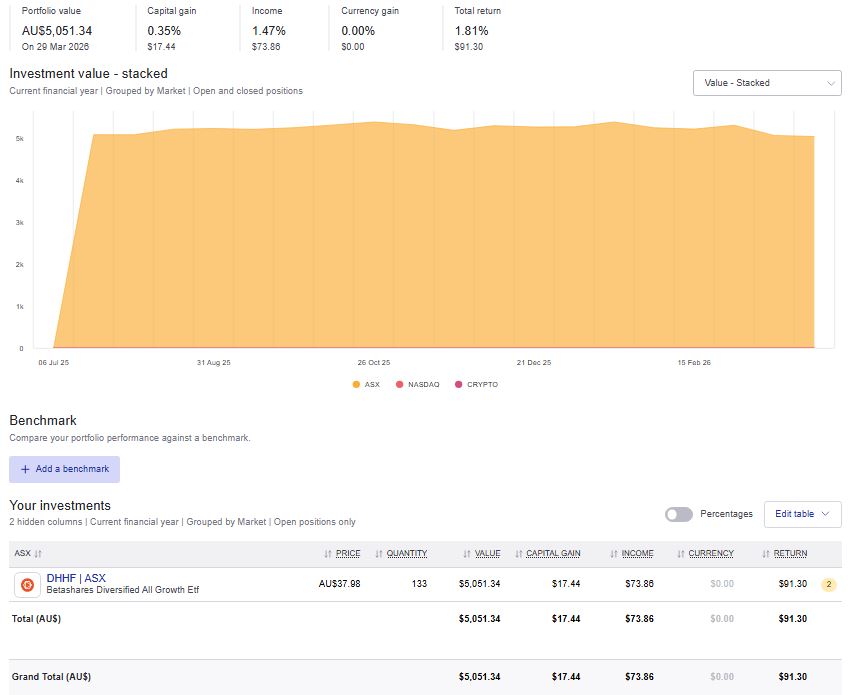Screen dimensions: 848x695
Task: Open the Value - Stacked dropdown
Action: (x=767, y=83)
